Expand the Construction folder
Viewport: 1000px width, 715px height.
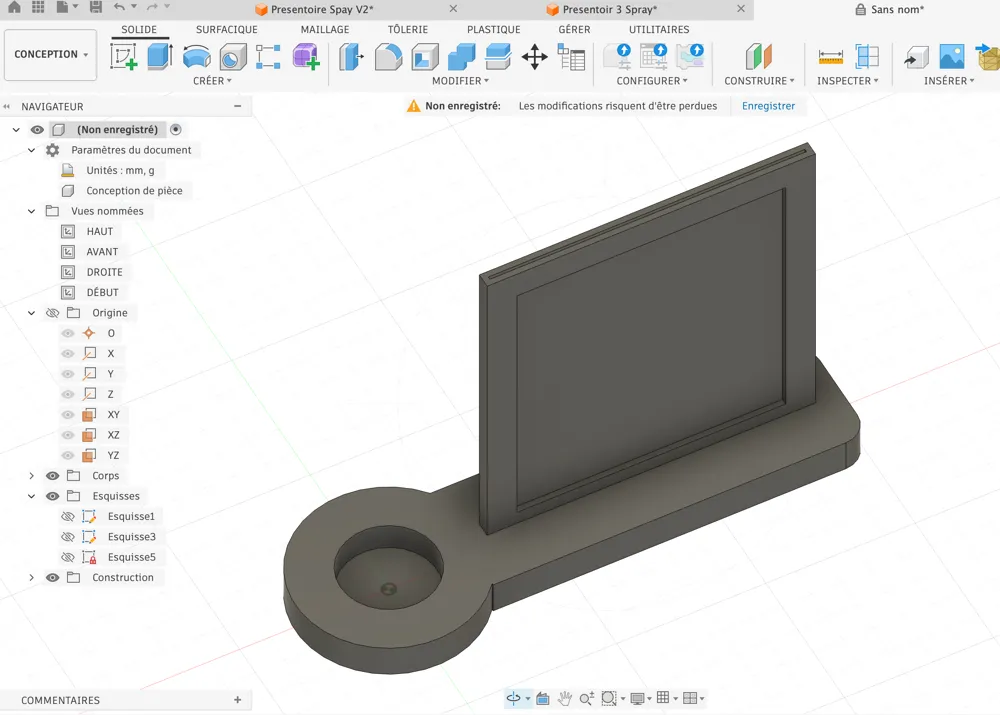point(31,578)
